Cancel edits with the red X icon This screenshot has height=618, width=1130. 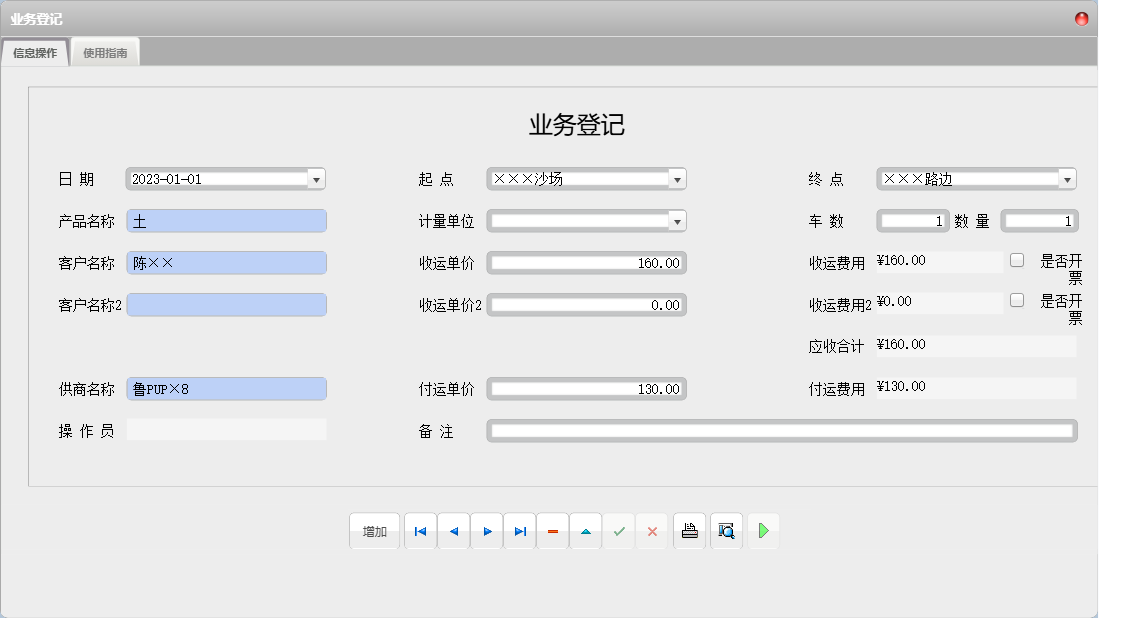[x=652, y=531]
